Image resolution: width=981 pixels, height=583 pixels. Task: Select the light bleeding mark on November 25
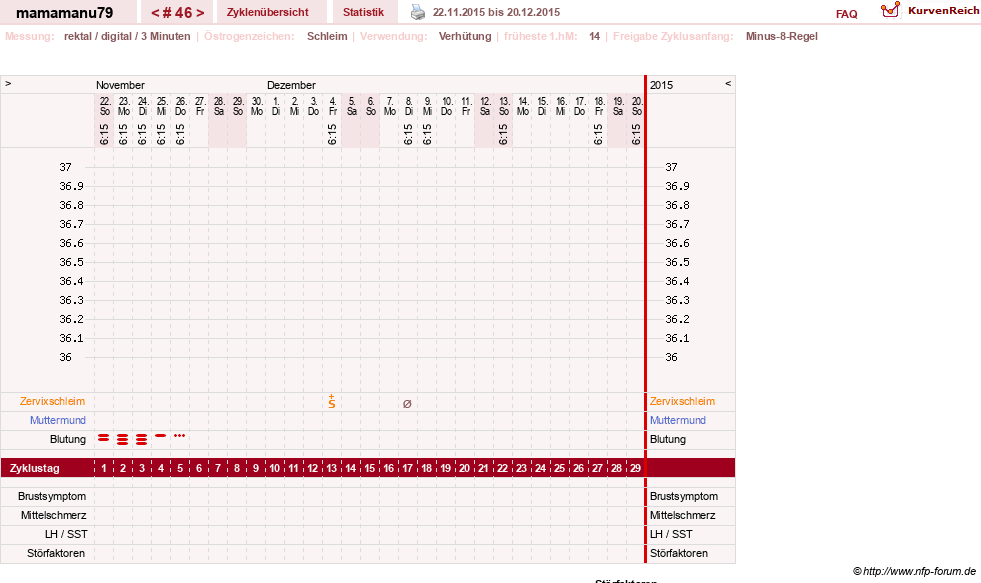[161, 435]
